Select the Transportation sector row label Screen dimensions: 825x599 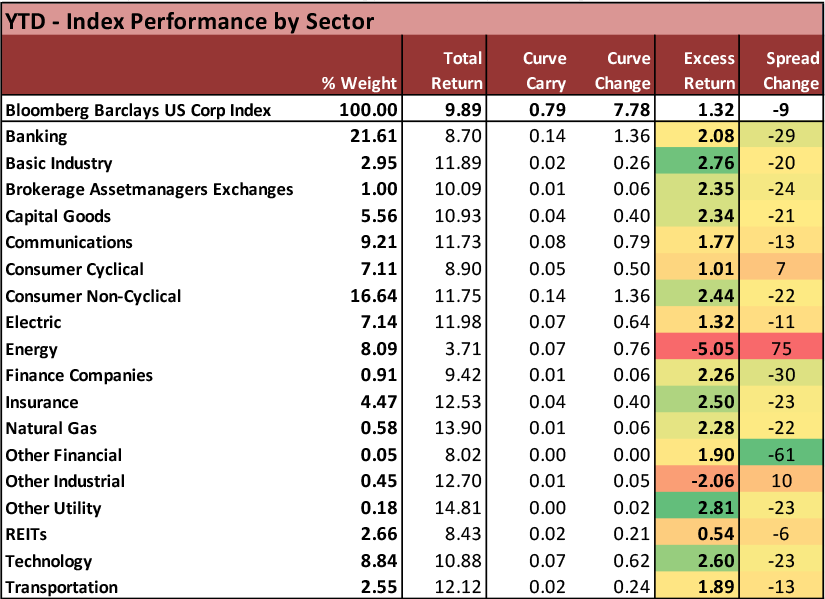(x=62, y=587)
